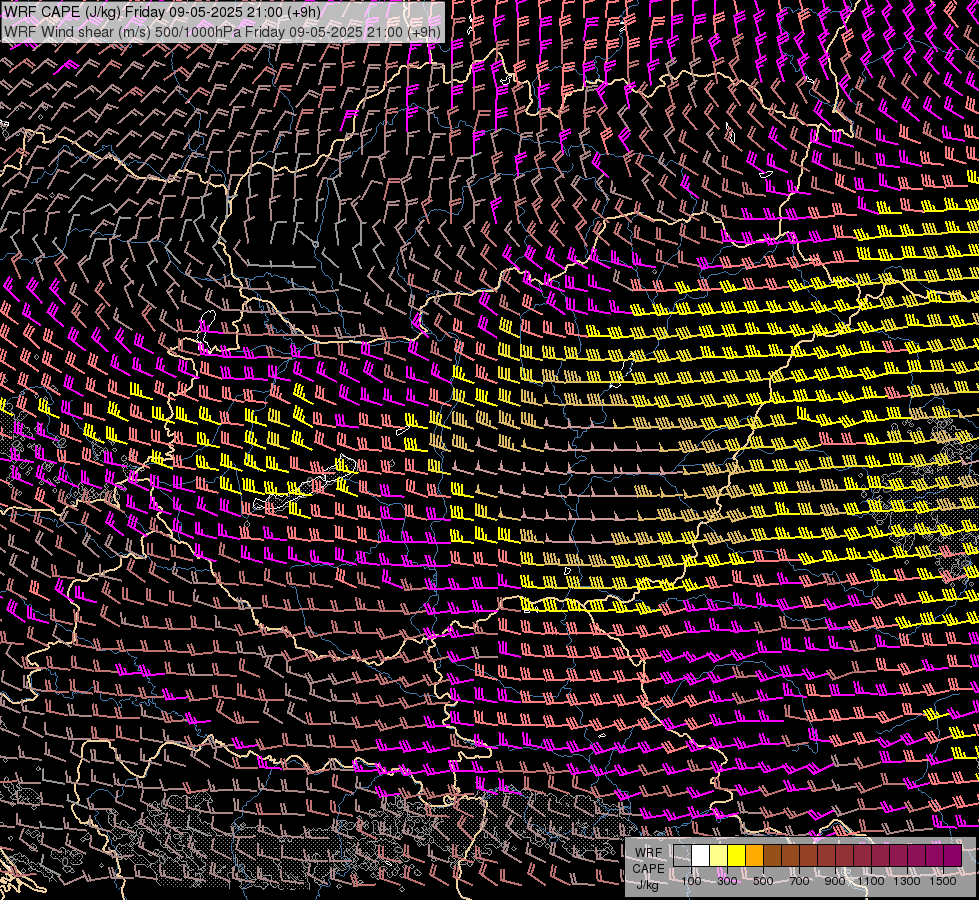Click the J/kg unit label in legend
The height and width of the screenshot is (900, 979).
tap(647, 885)
